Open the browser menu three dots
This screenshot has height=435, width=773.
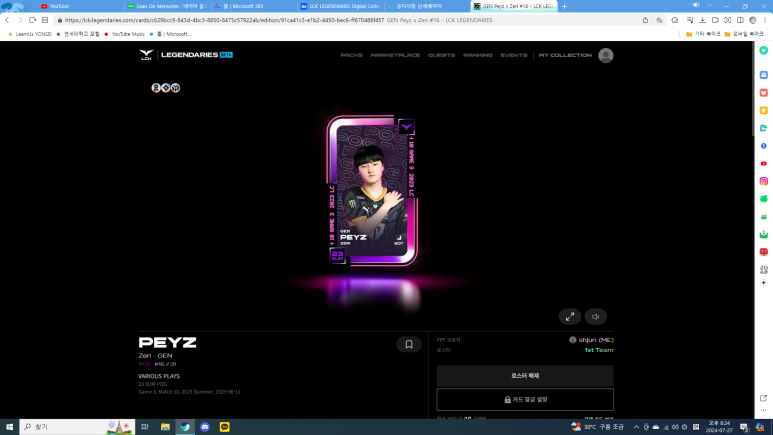[x=765, y=20]
